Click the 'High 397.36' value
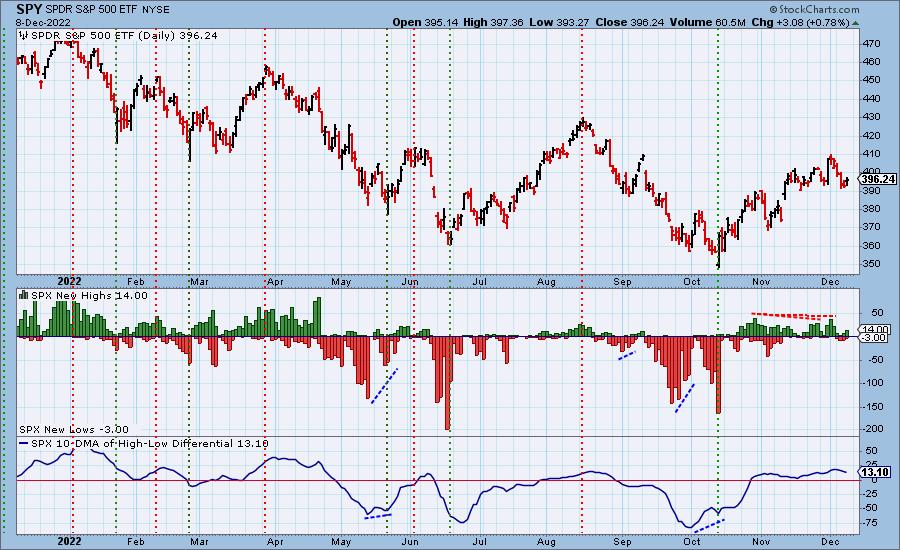Screen dimensions: 900x550 [x=493, y=22]
